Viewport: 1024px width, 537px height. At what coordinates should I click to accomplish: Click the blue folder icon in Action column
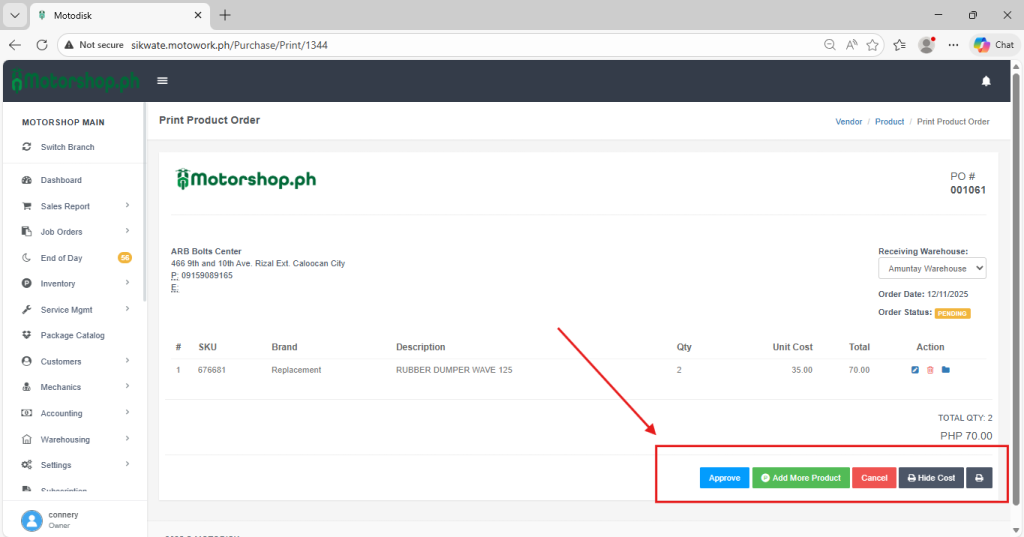tap(946, 370)
